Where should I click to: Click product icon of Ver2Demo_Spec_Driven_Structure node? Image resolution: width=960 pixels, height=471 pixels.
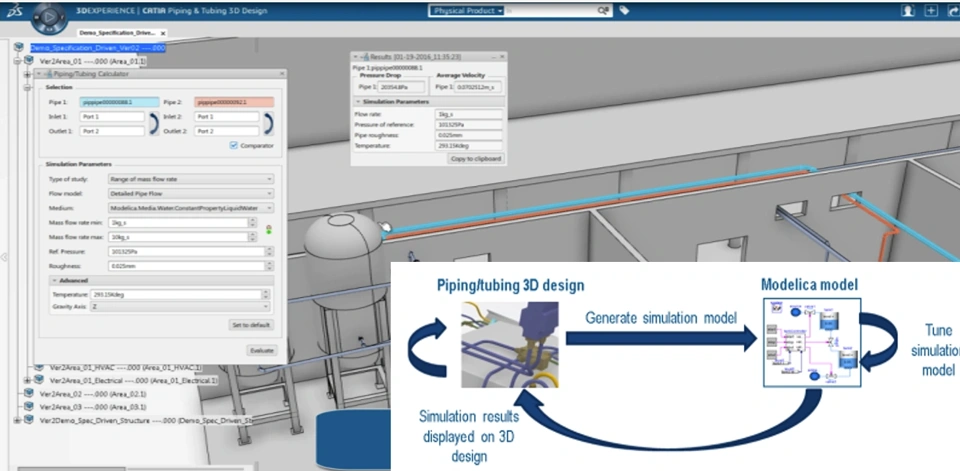tap(29, 420)
